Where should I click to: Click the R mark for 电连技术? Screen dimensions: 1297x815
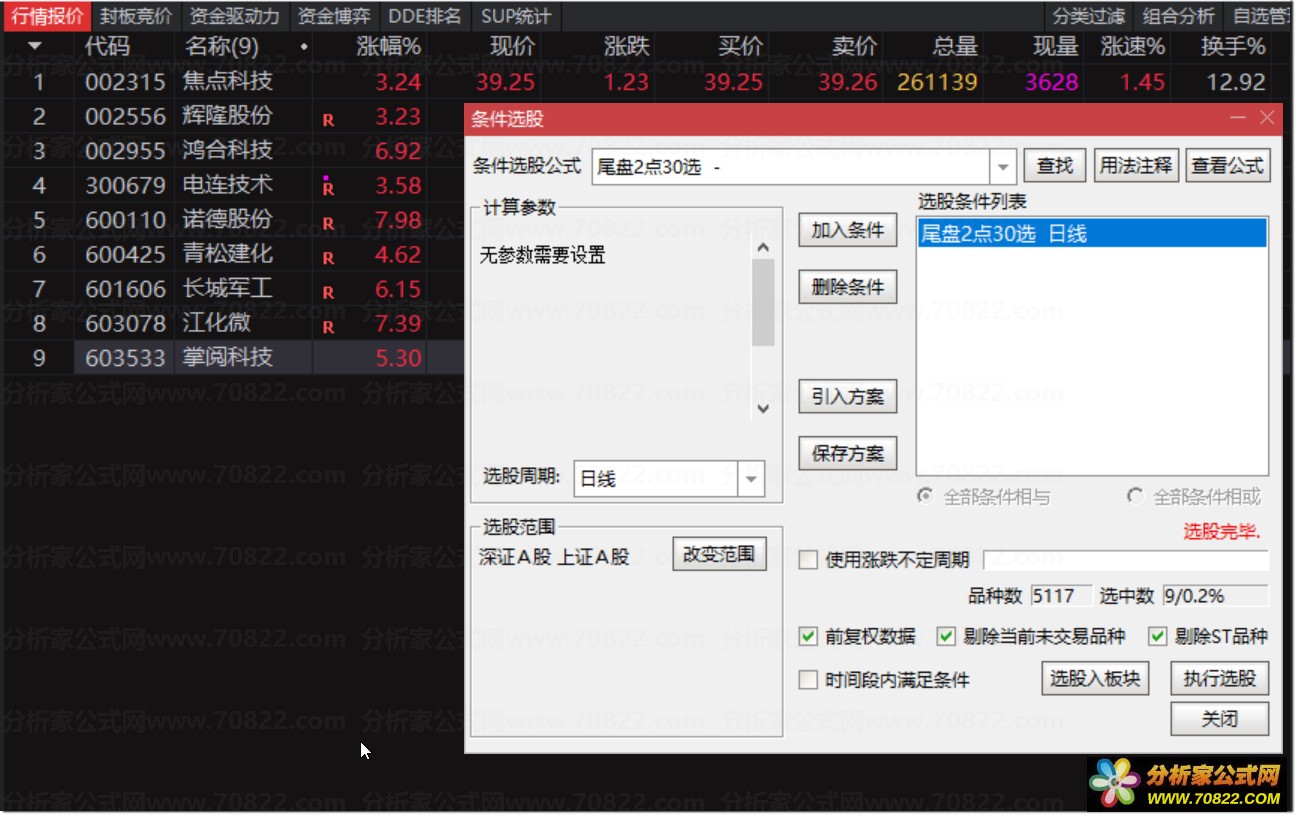point(328,186)
